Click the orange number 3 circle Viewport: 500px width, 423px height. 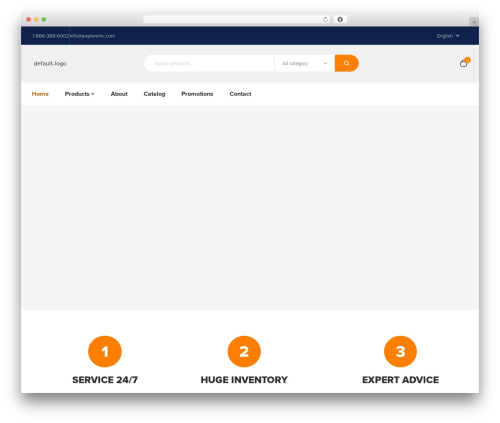pos(400,351)
